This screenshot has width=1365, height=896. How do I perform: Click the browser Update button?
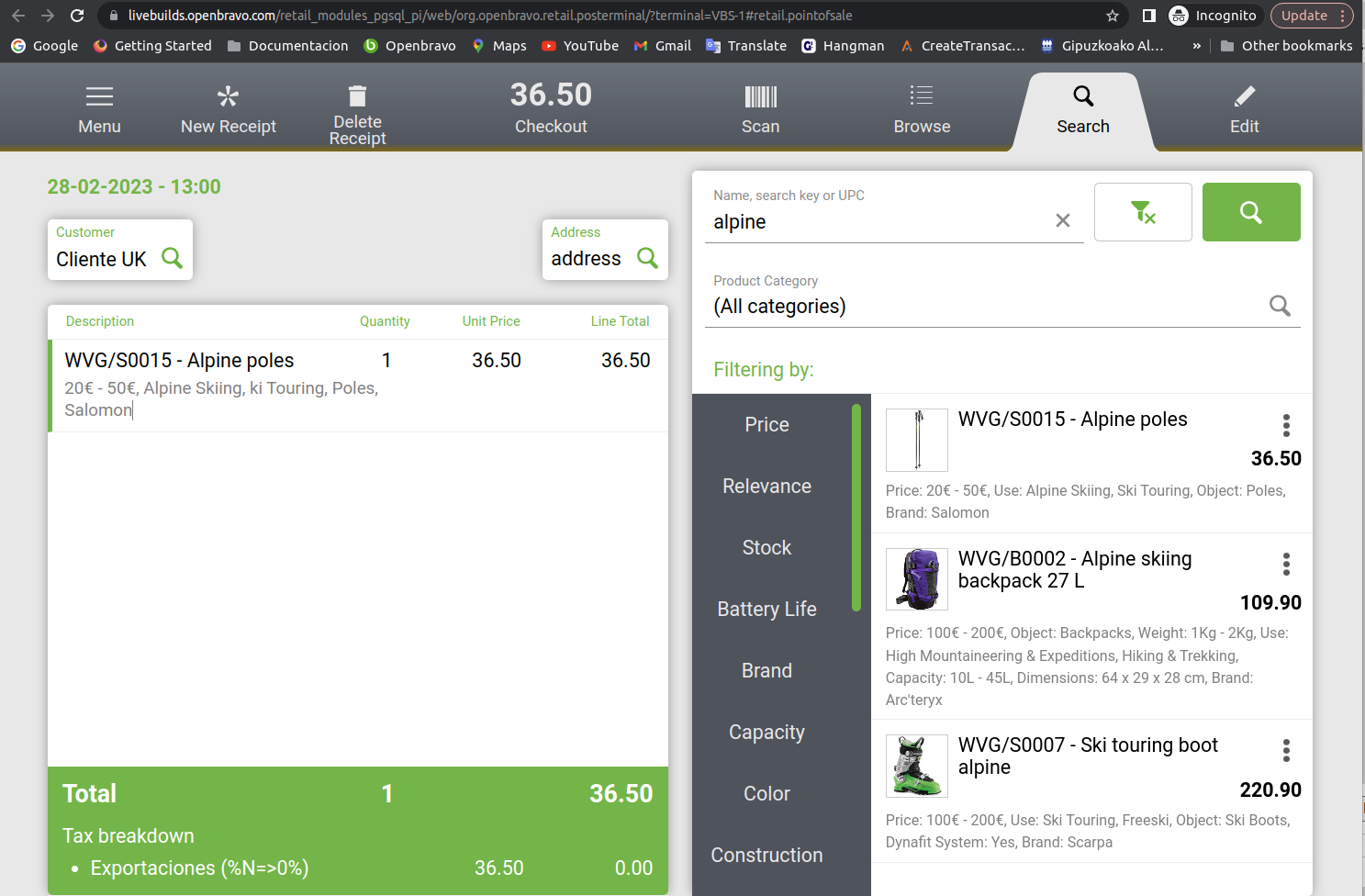(x=1312, y=16)
